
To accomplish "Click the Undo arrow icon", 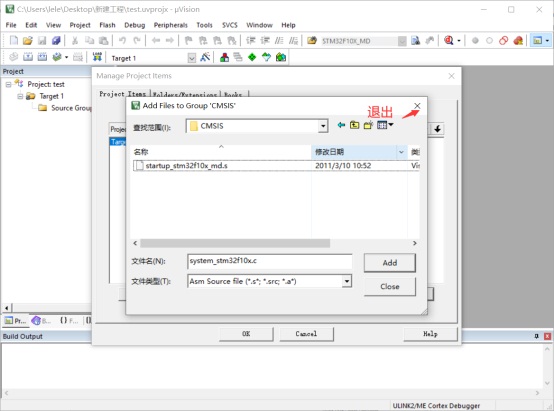I will [x=122, y=41].
